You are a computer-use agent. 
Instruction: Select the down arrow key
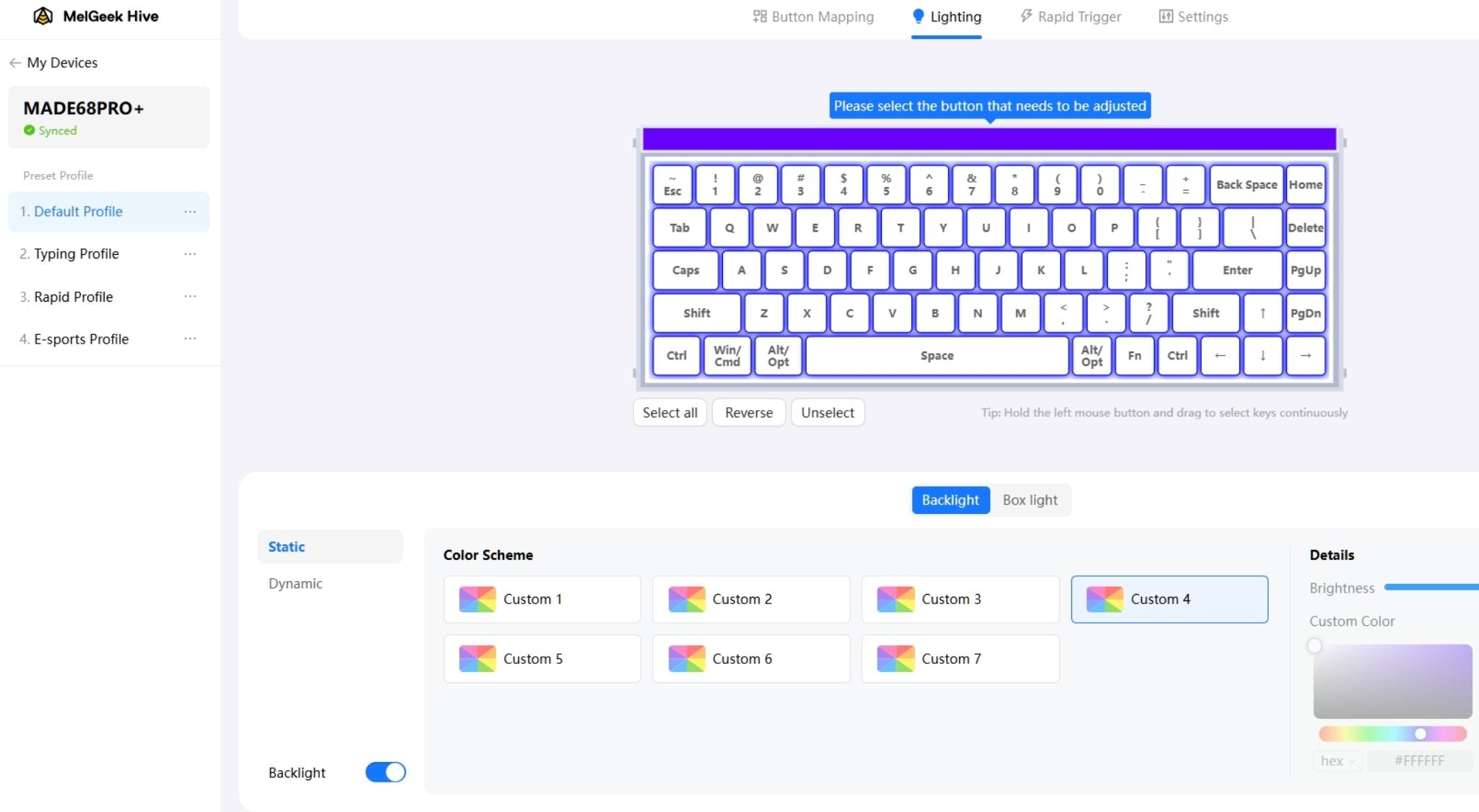pyautogui.click(x=1262, y=356)
